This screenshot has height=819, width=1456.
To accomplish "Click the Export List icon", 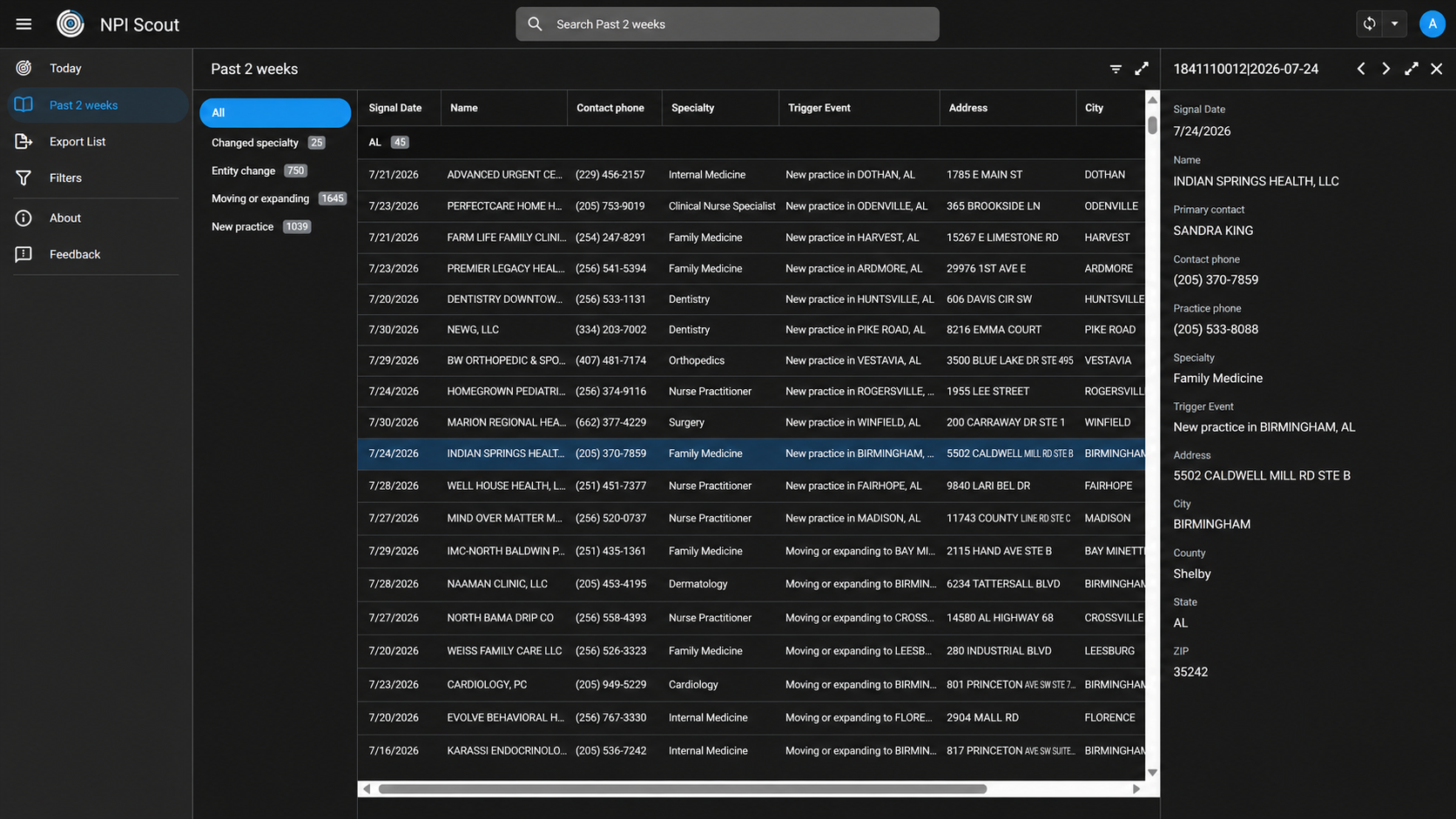I will click(24, 141).
